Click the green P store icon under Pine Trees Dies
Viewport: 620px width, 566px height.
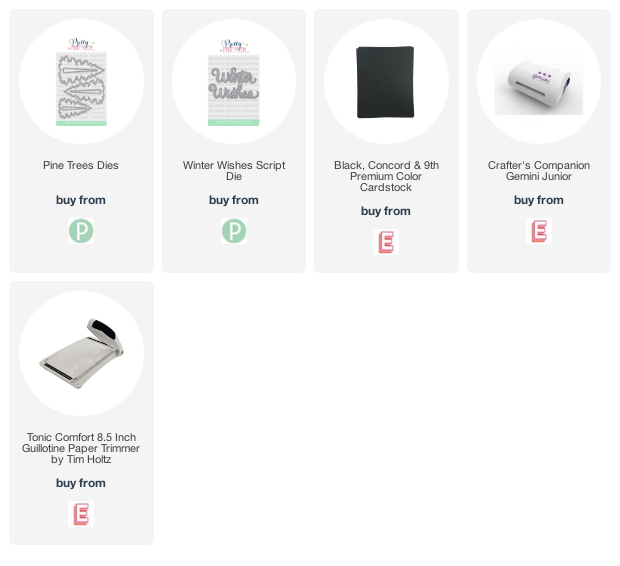81,231
